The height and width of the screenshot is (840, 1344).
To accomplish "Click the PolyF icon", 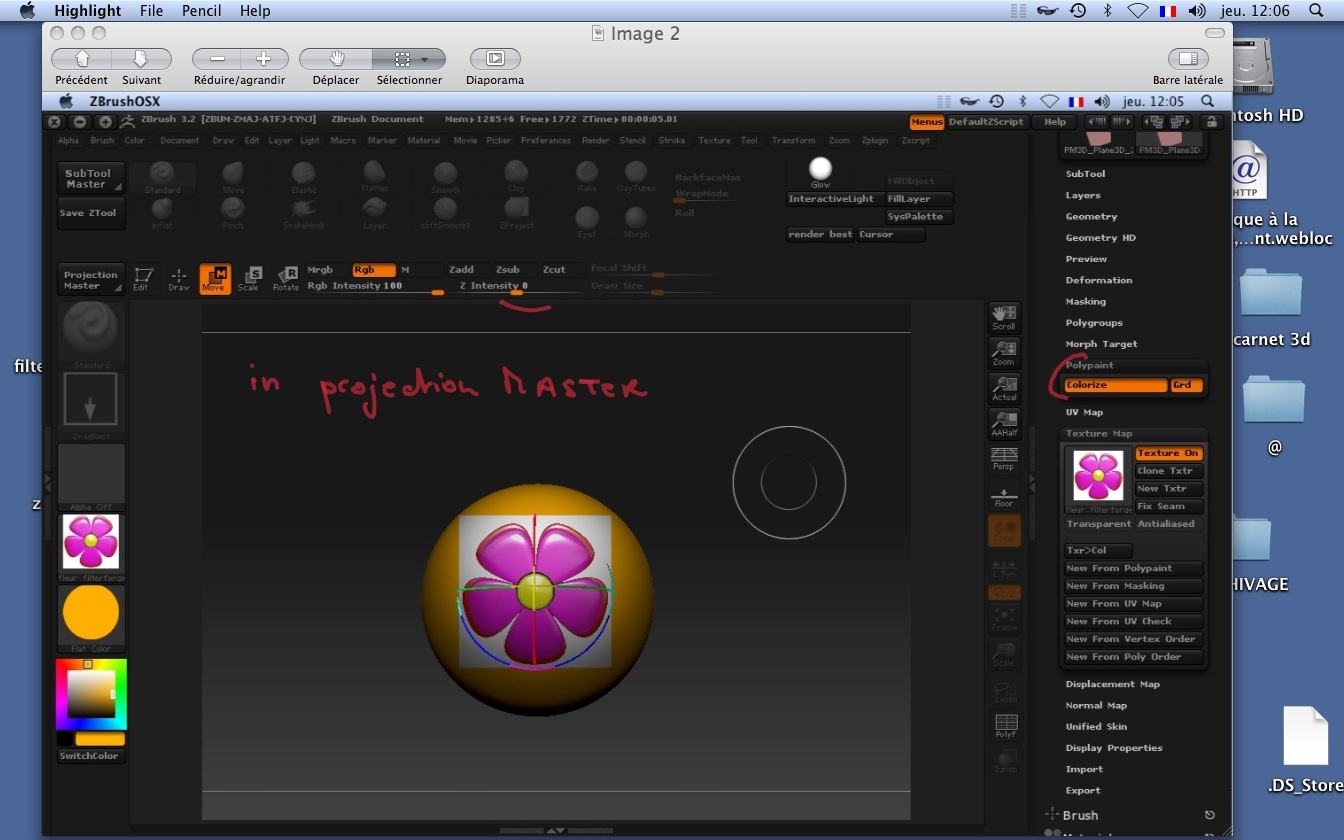I will [x=1005, y=726].
